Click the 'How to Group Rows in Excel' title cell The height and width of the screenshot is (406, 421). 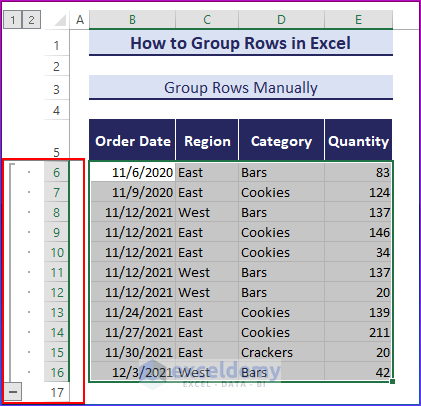tap(241, 43)
